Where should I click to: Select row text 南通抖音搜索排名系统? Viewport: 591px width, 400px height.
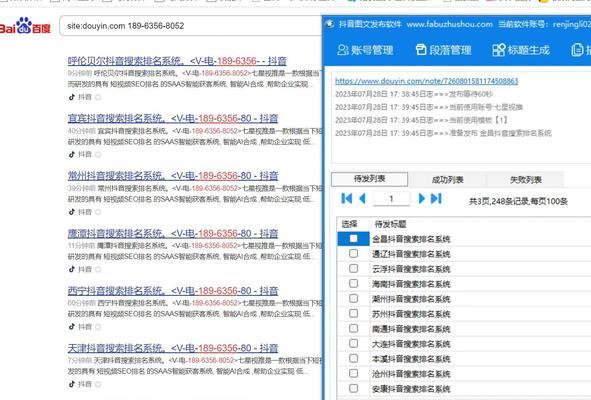411,329
